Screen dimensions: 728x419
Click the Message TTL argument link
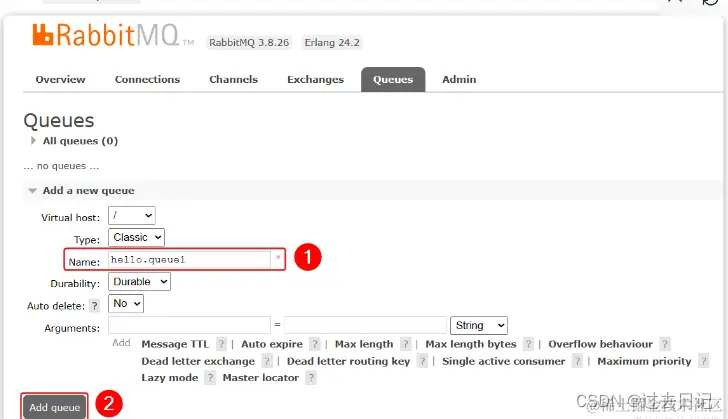point(175,344)
